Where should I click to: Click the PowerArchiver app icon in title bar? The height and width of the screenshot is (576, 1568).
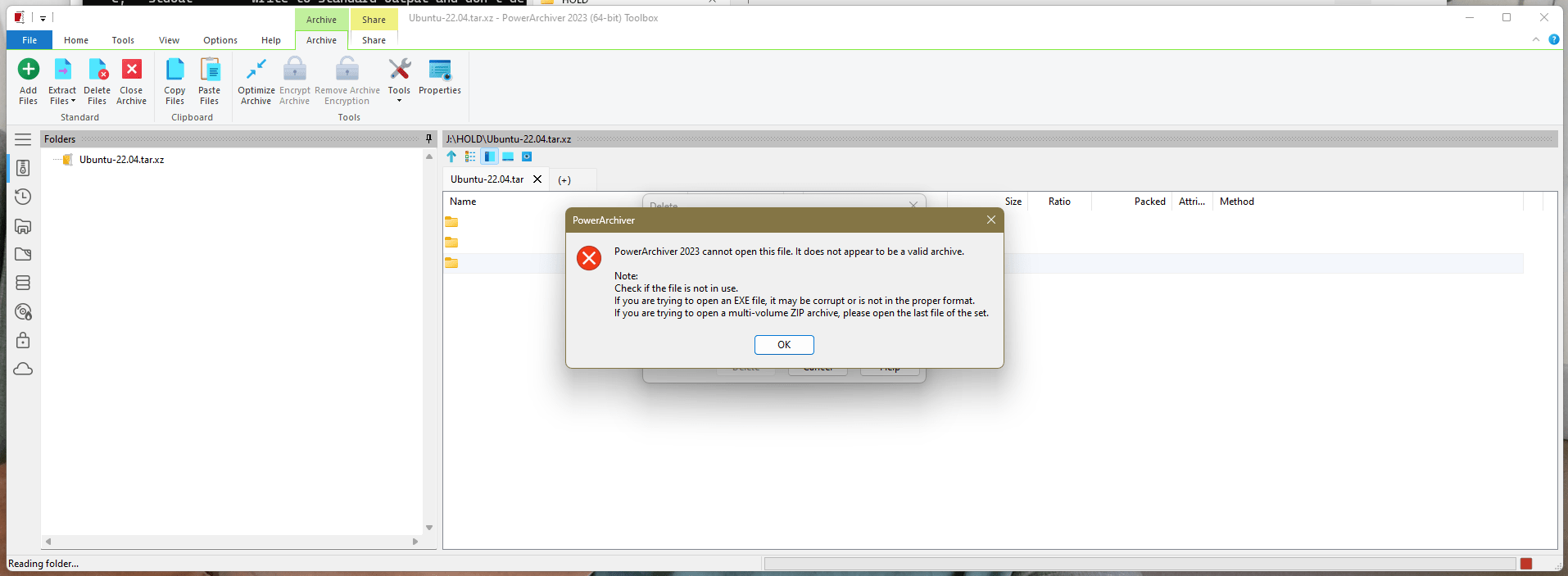pyautogui.click(x=20, y=17)
